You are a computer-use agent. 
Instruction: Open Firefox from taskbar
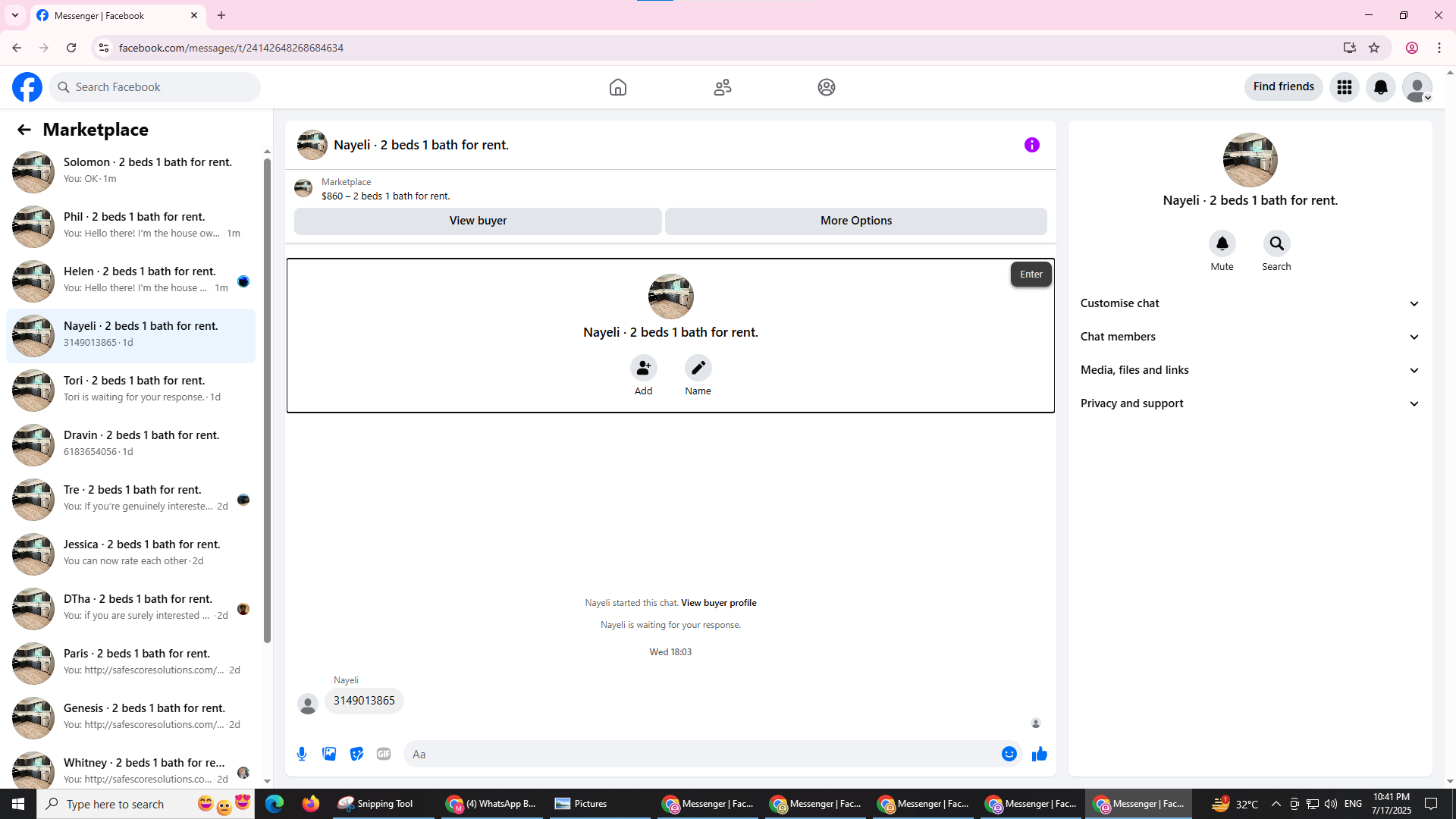[311, 804]
